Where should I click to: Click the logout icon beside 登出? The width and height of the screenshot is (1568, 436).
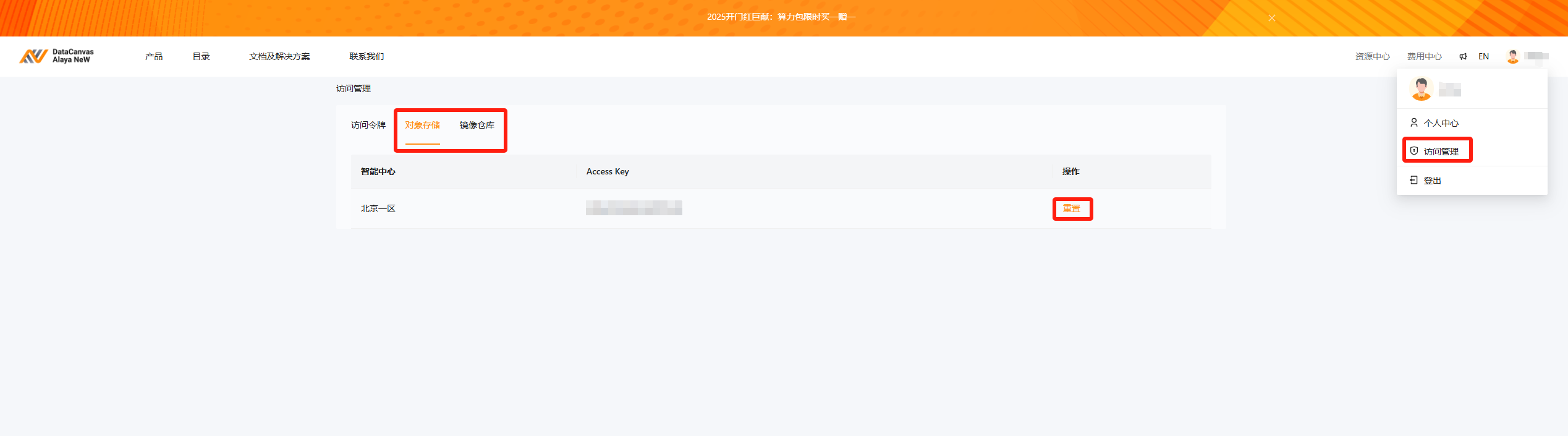point(1414,180)
